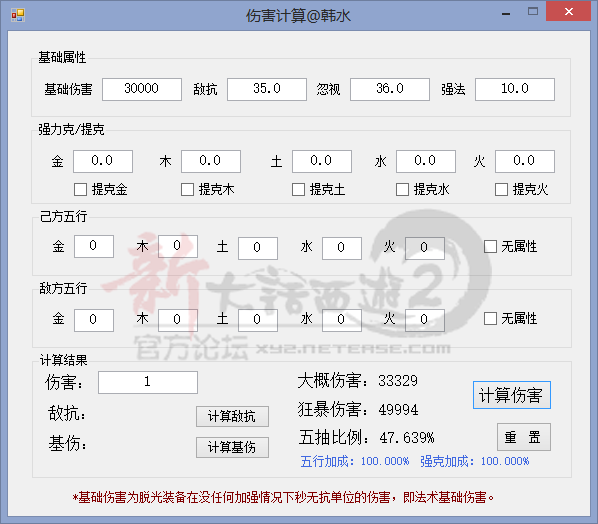Click the 木 field in 敌方五行 group
Viewport: 598px width, 524px height.
coord(178,320)
